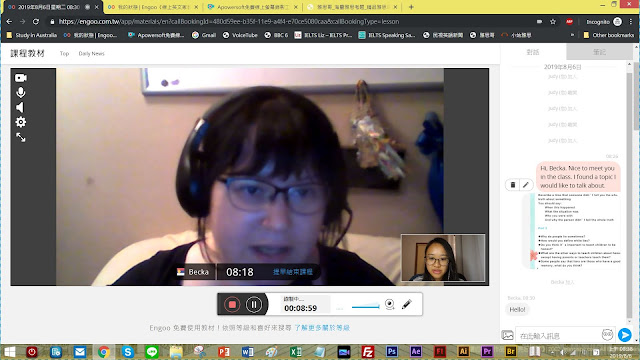Open Other bookmarks folder
The height and width of the screenshot is (360, 640).
(609, 35)
